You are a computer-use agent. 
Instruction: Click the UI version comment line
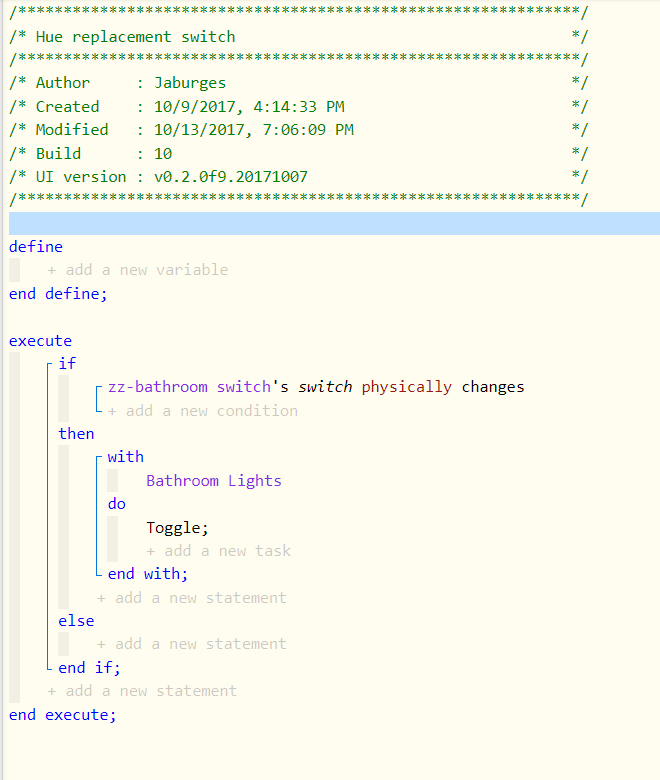coord(298,177)
